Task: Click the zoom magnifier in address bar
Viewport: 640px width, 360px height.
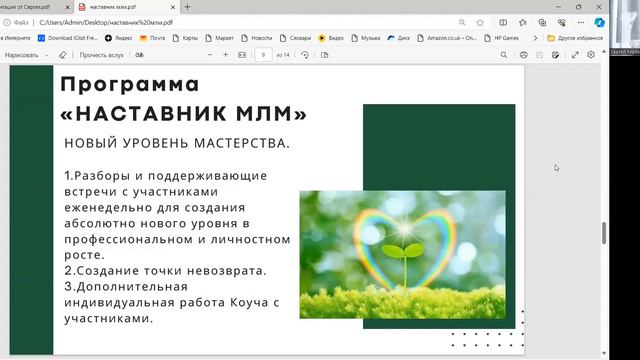Action: [462, 22]
